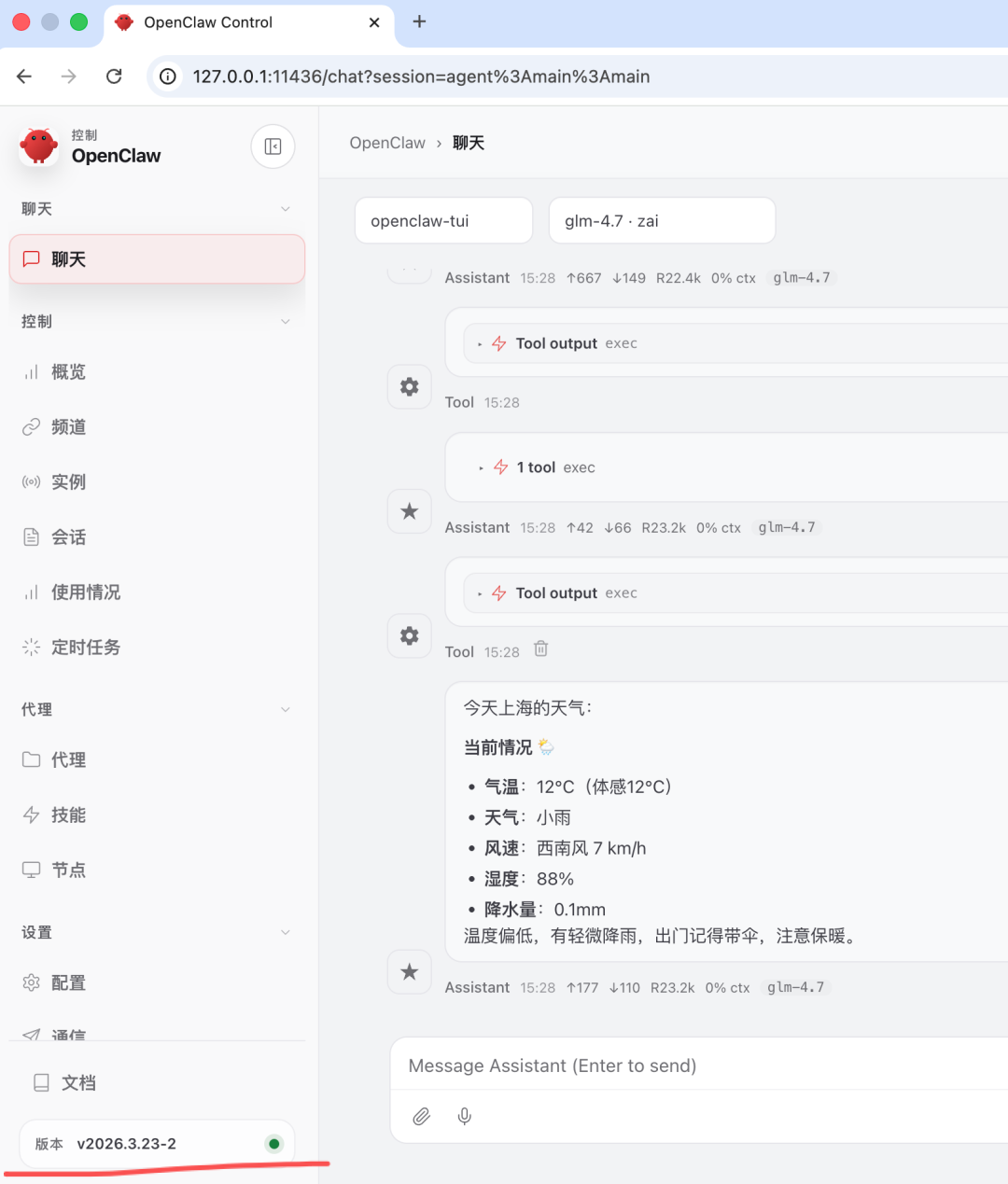Image resolution: width=1008 pixels, height=1184 pixels.
Task: Open the 代理 agents page
Action: [157, 760]
